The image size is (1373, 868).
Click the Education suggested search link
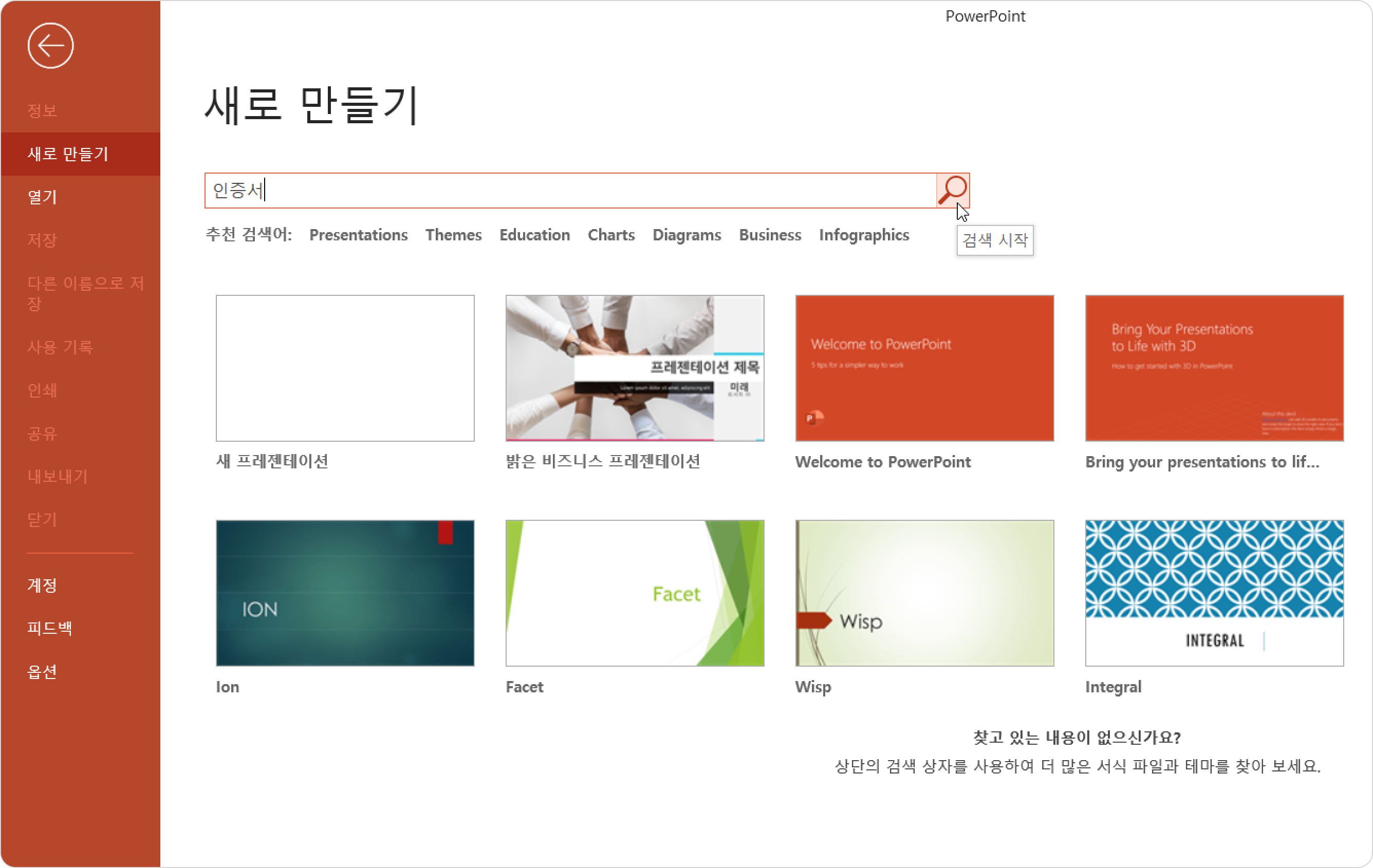tap(534, 235)
